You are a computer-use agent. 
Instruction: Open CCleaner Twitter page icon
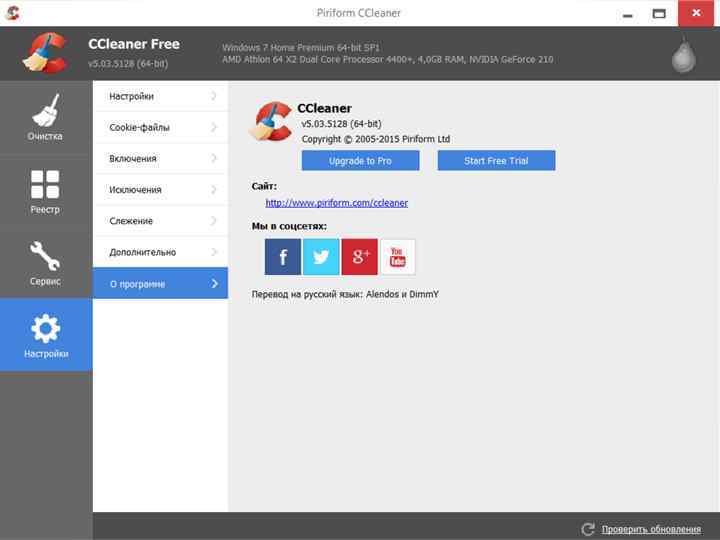point(321,257)
